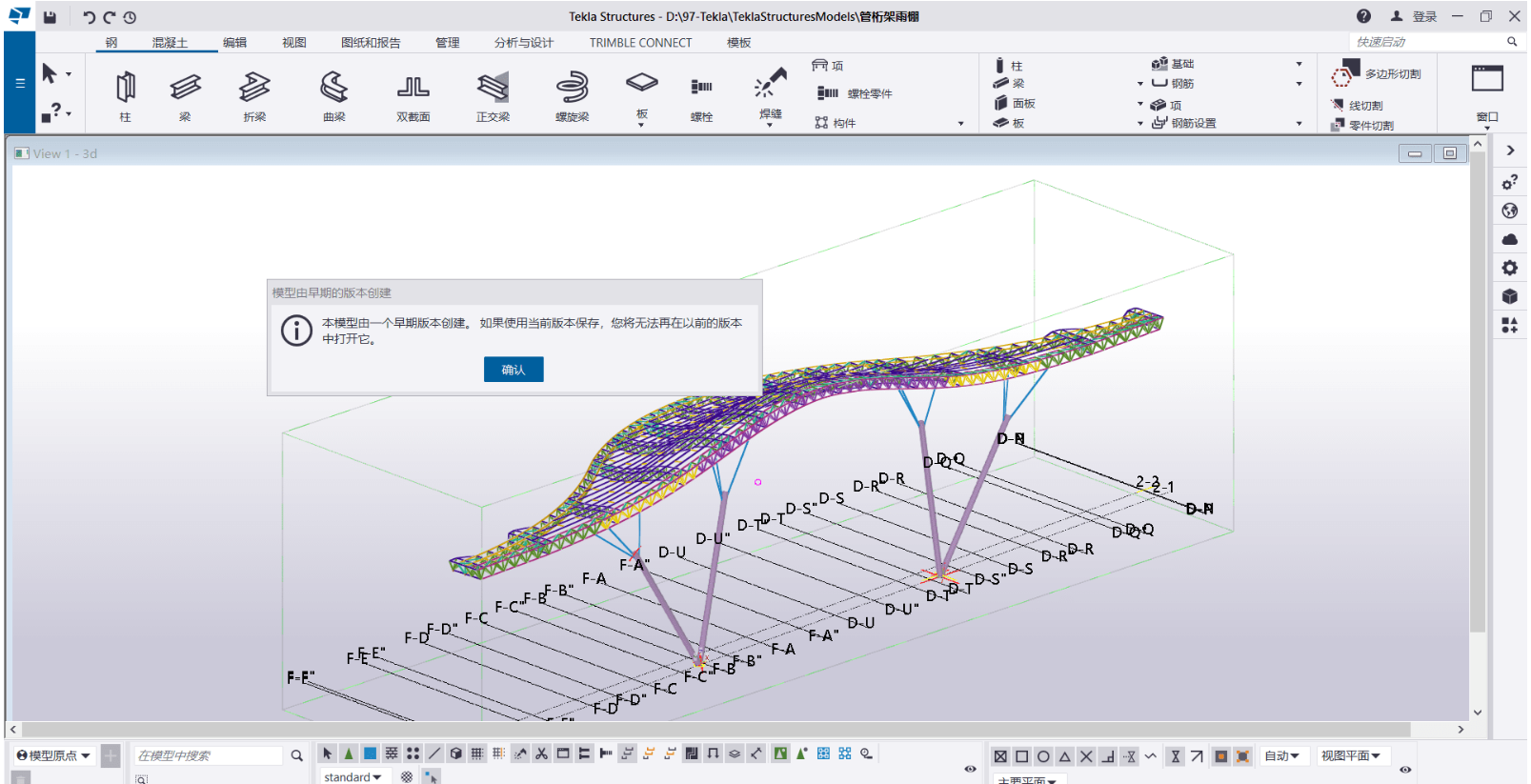Open the 自动 snap depth dropdown

(x=1282, y=755)
